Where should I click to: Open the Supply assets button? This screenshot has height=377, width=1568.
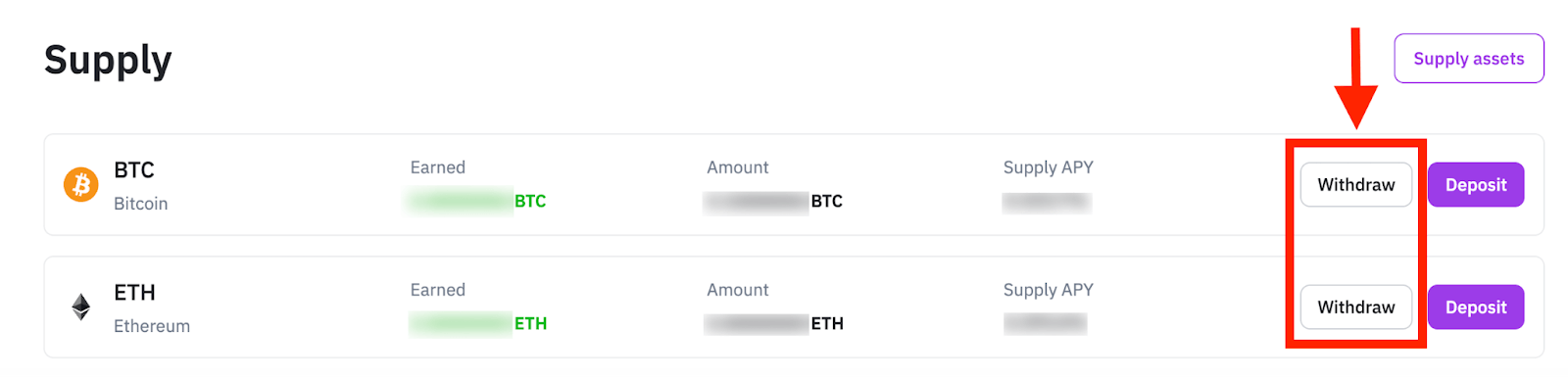click(1469, 59)
